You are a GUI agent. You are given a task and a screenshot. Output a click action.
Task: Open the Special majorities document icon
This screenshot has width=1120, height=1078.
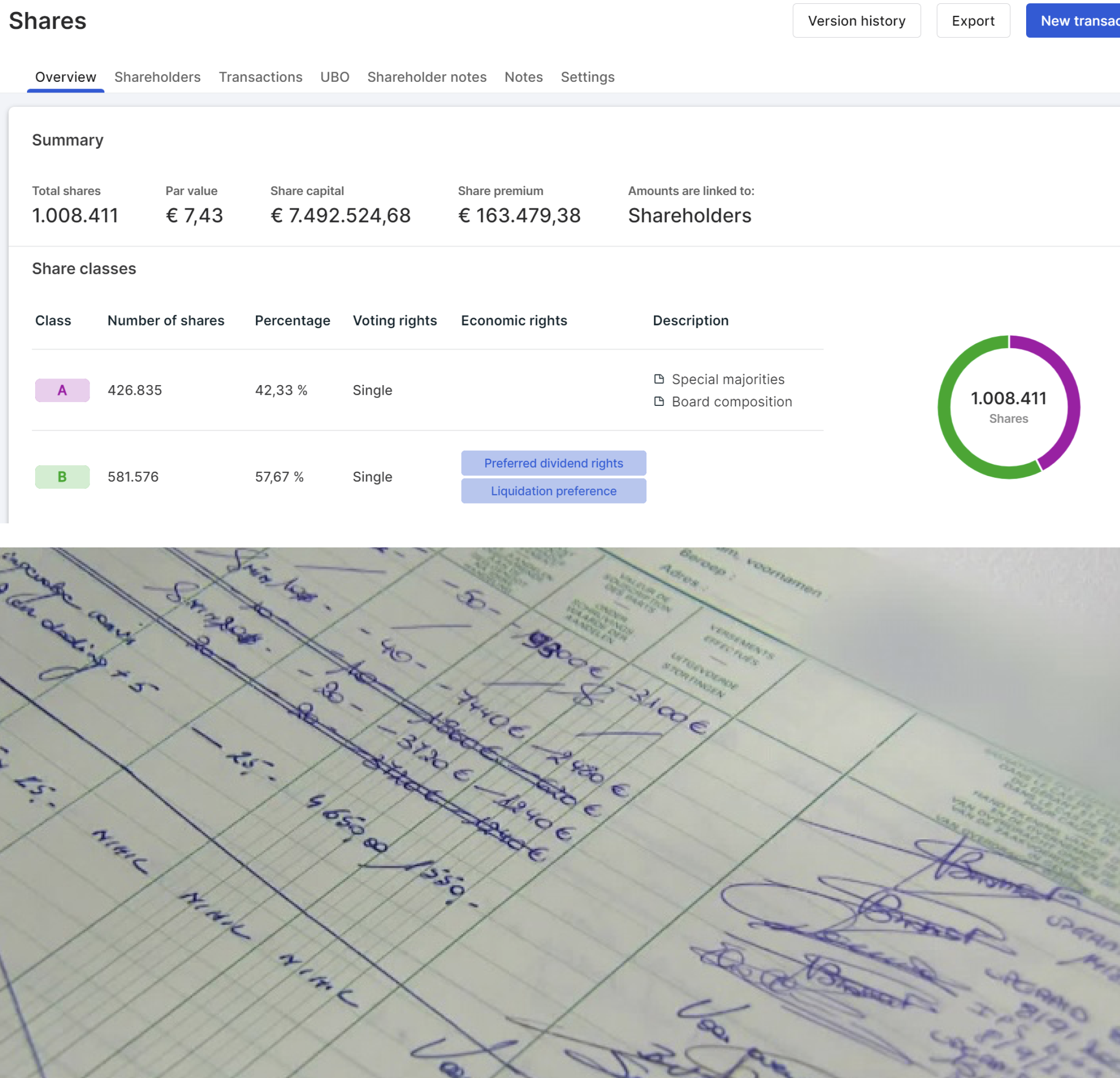(659, 379)
